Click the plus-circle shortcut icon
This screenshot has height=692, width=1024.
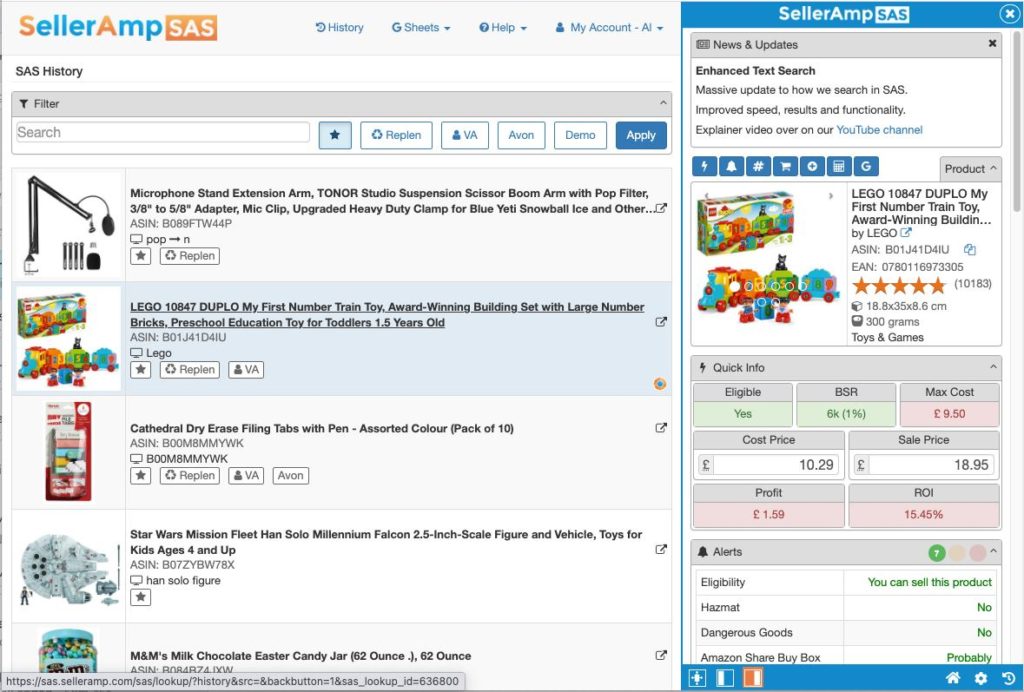coord(812,166)
